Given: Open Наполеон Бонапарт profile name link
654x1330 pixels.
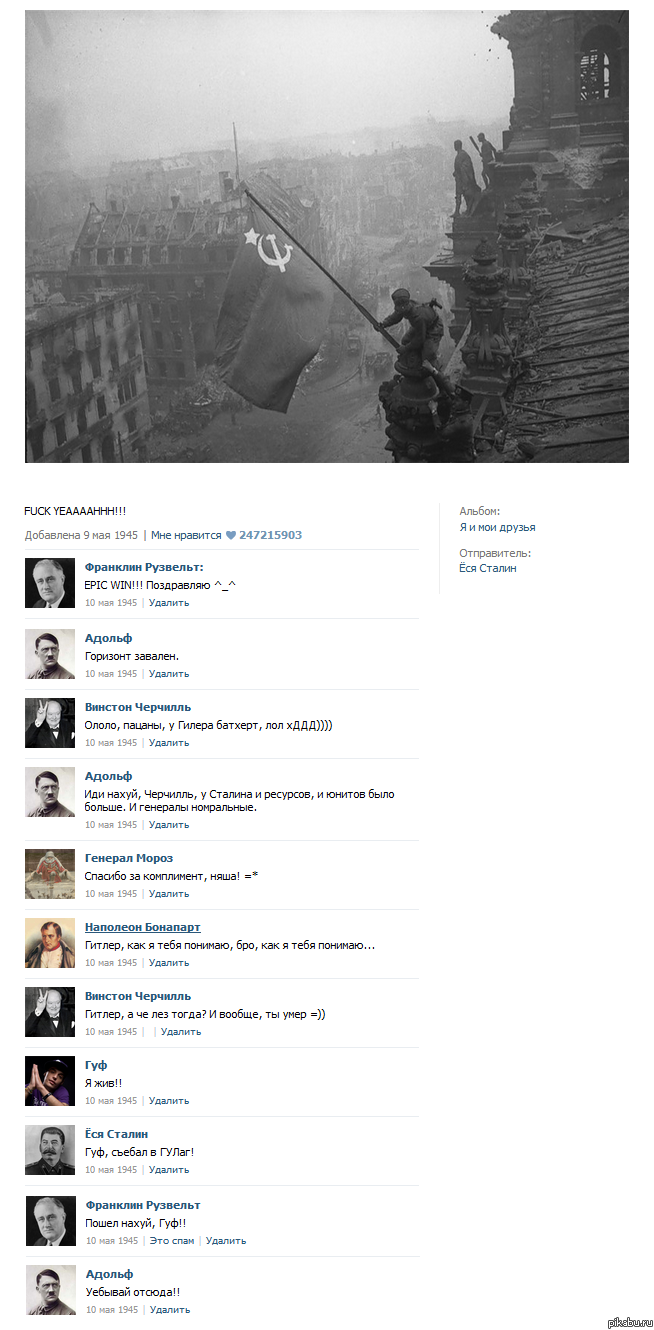Looking at the screenshot, I should (x=142, y=927).
